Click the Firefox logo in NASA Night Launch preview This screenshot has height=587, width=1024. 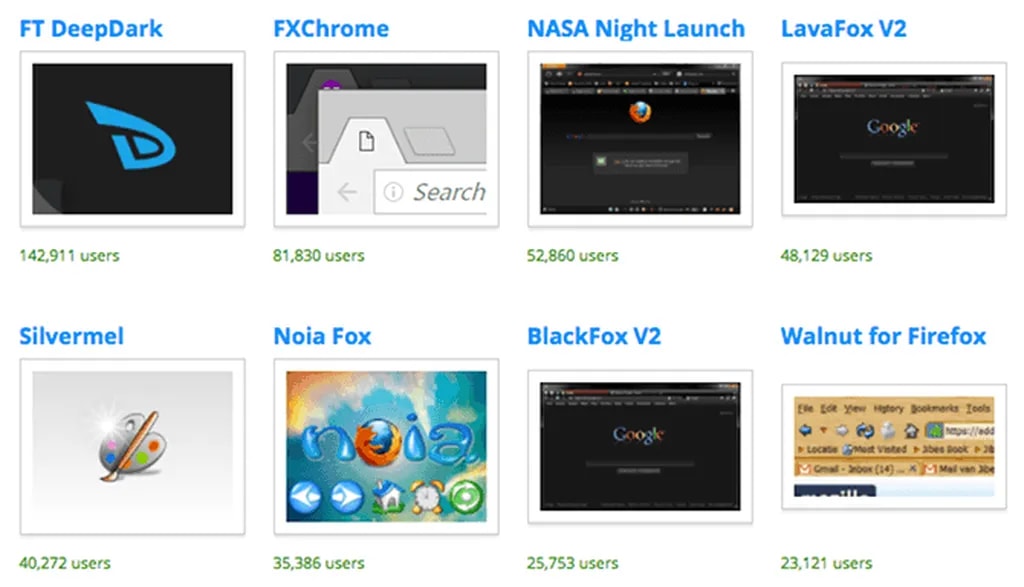point(640,111)
